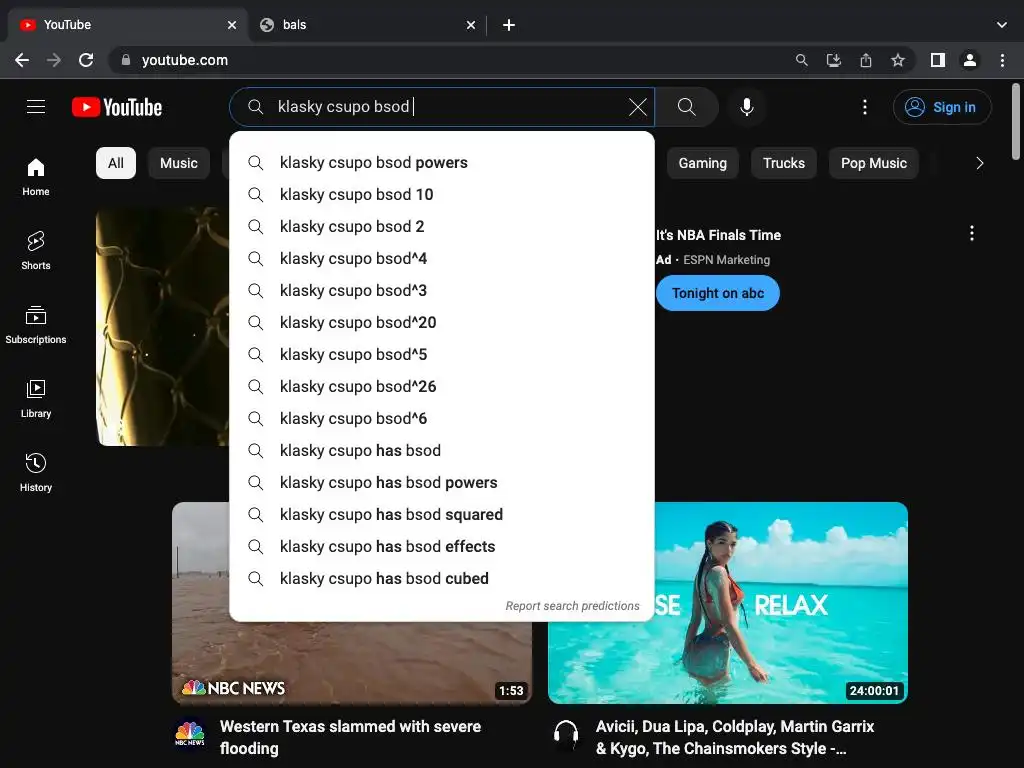Image resolution: width=1024 pixels, height=768 pixels.
Task: Clear the search box with the X icon
Action: tap(637, 107)
